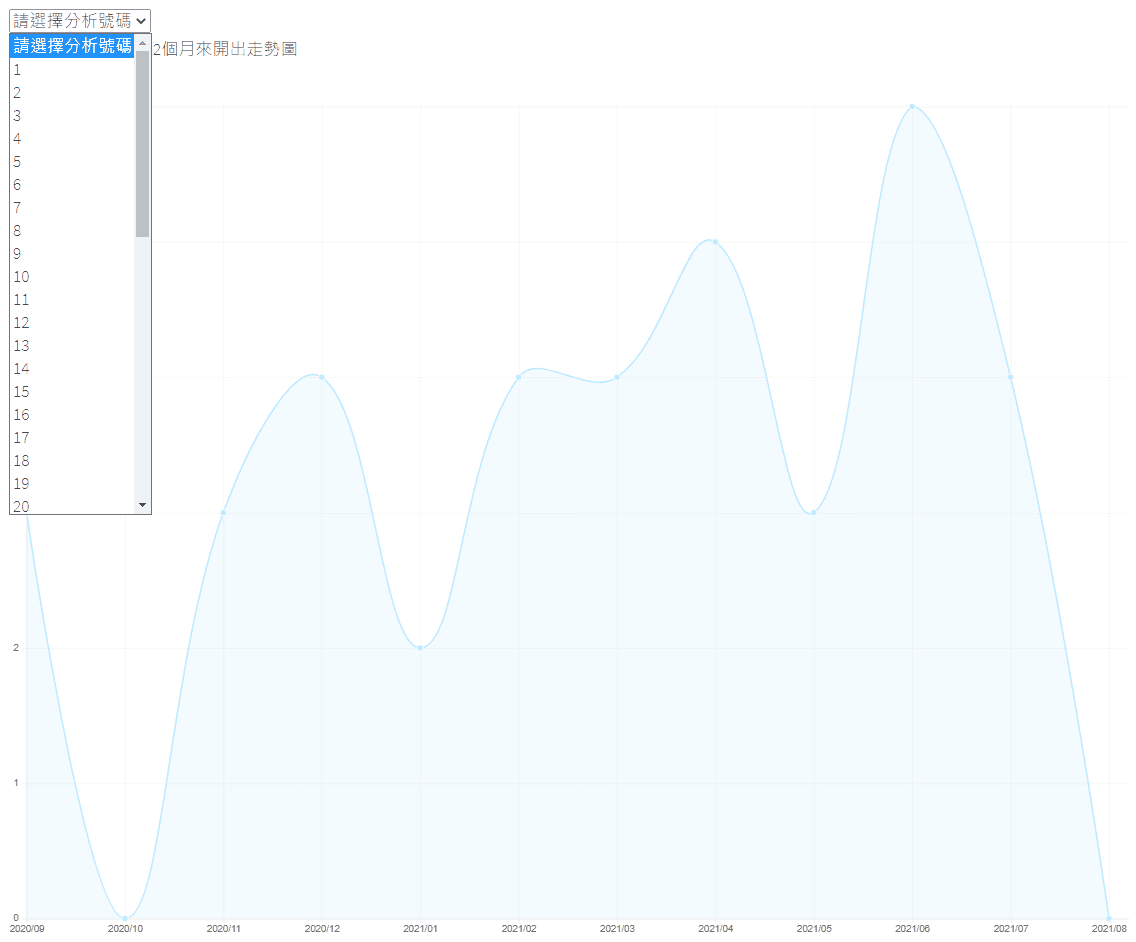Select option 13 in the dropdown

(x=72, y=346)
